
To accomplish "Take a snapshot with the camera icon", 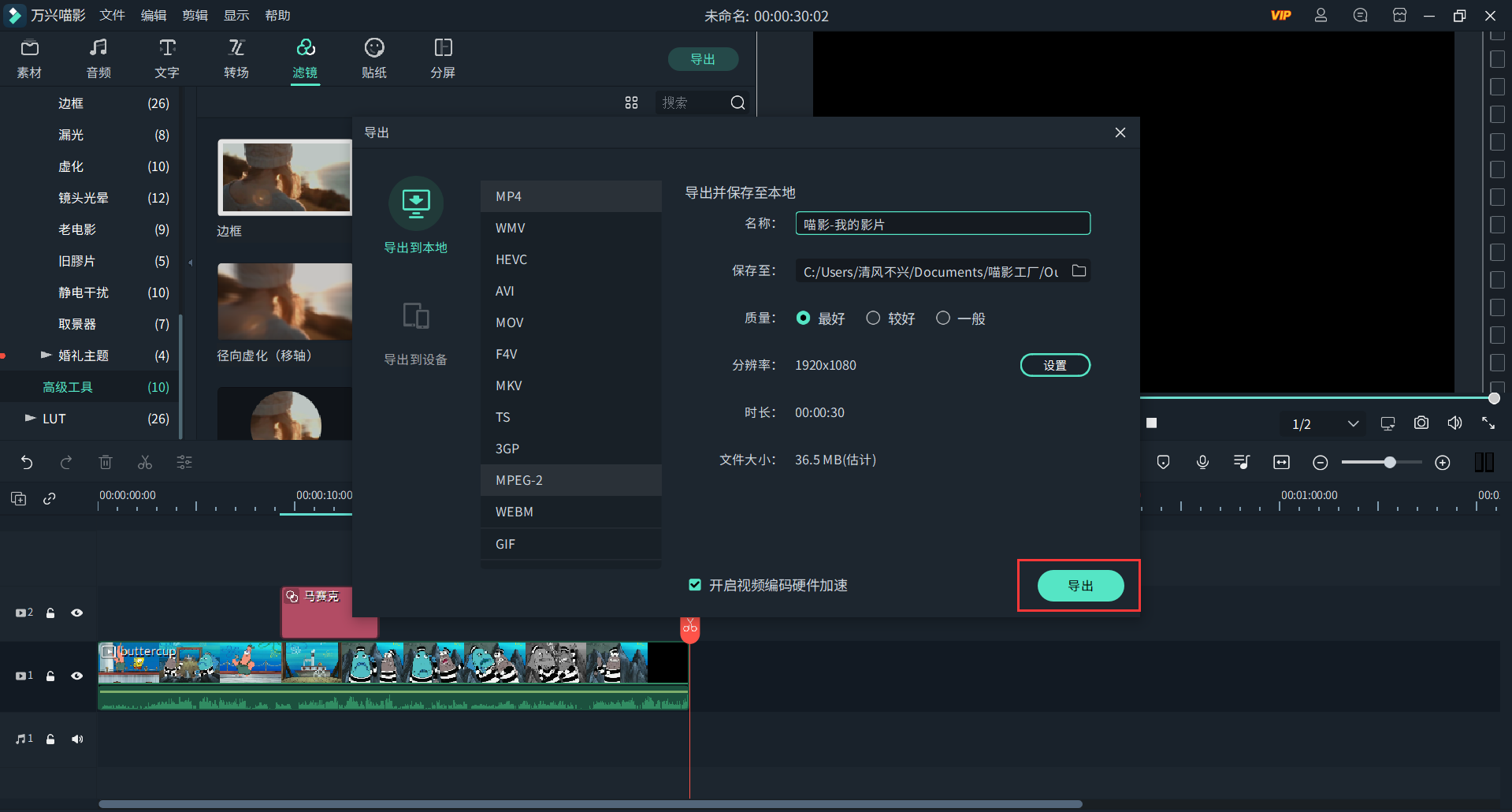I will (1421, 423).
